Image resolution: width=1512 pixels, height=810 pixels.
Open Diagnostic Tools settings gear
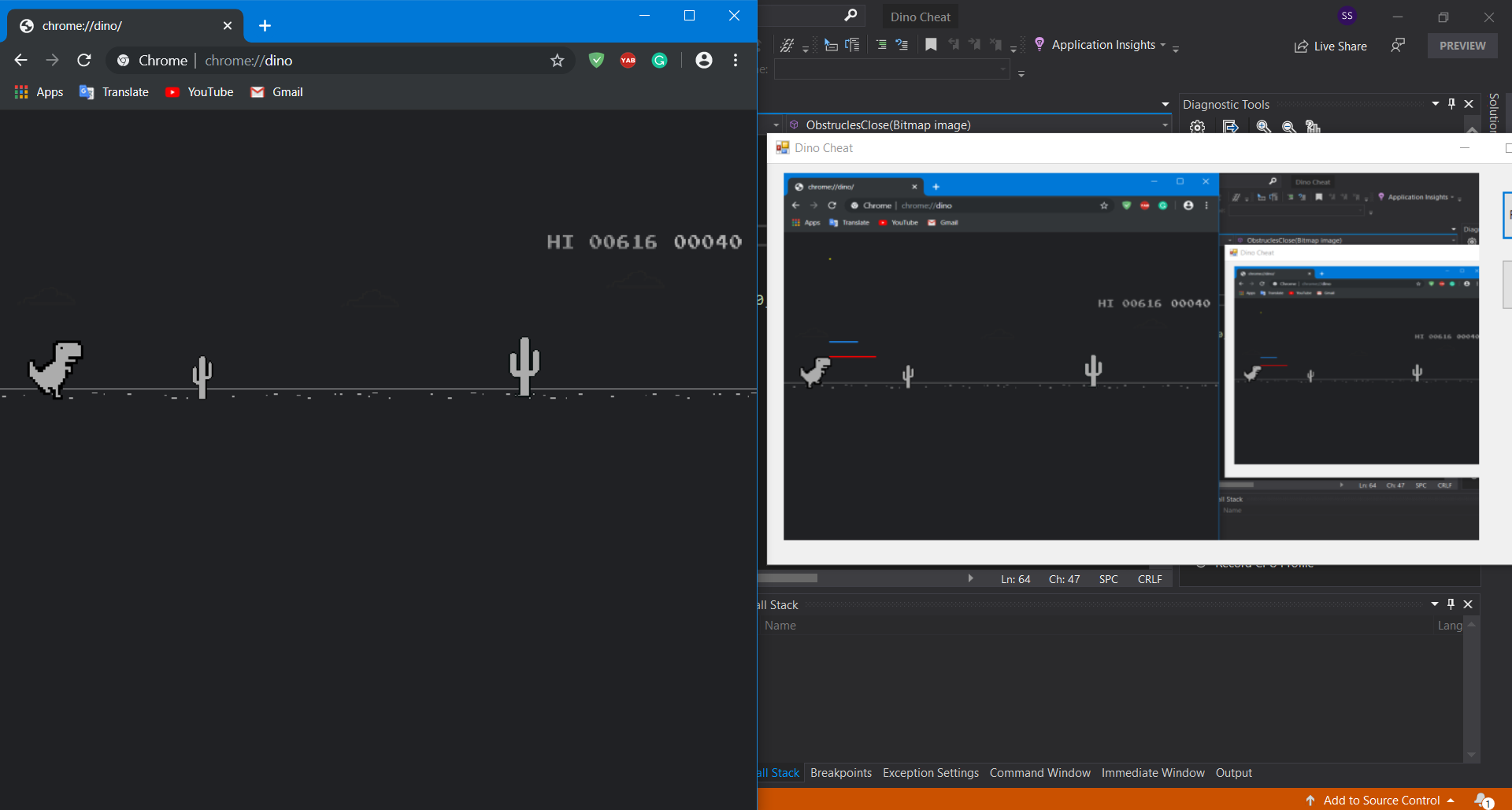[x=1197, y=127]
